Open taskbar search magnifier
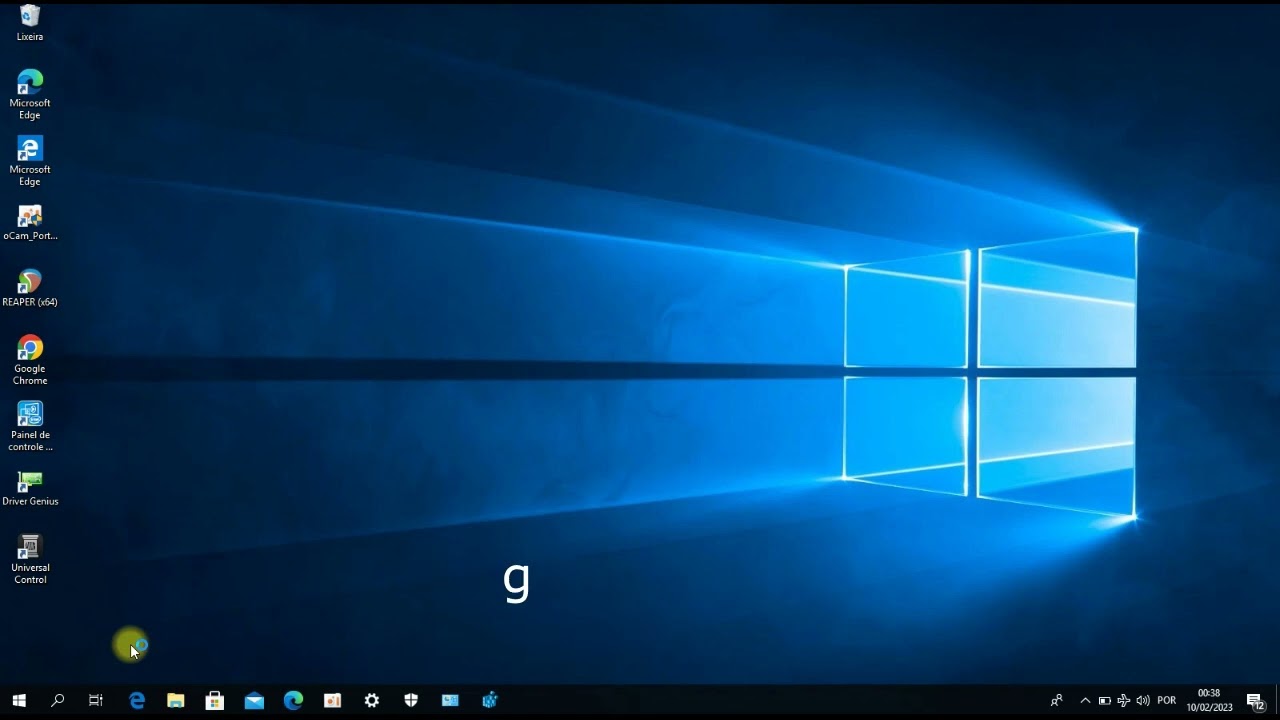 pos(57,701)
